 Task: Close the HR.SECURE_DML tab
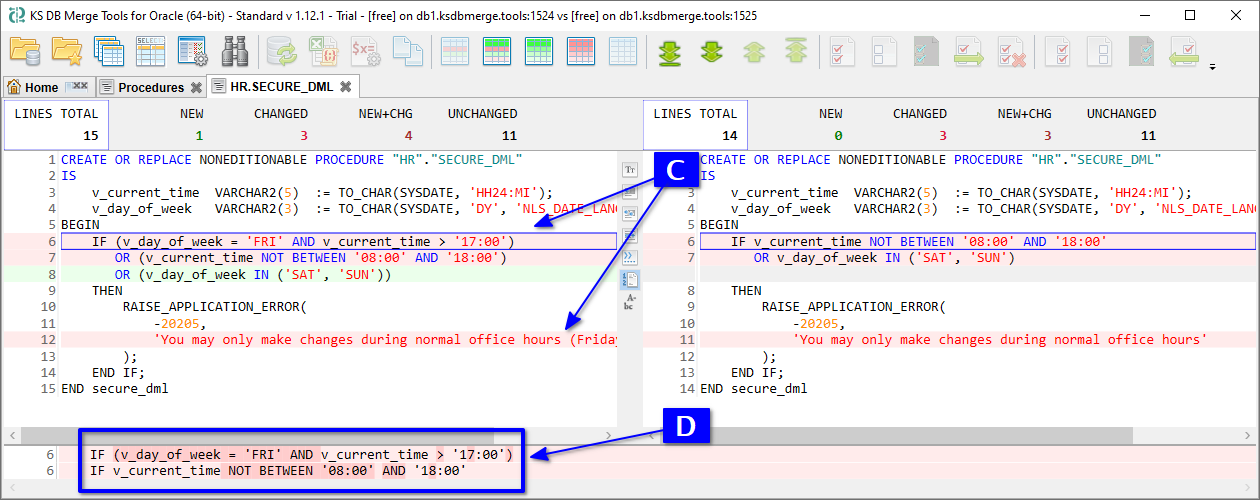[345, 87]
